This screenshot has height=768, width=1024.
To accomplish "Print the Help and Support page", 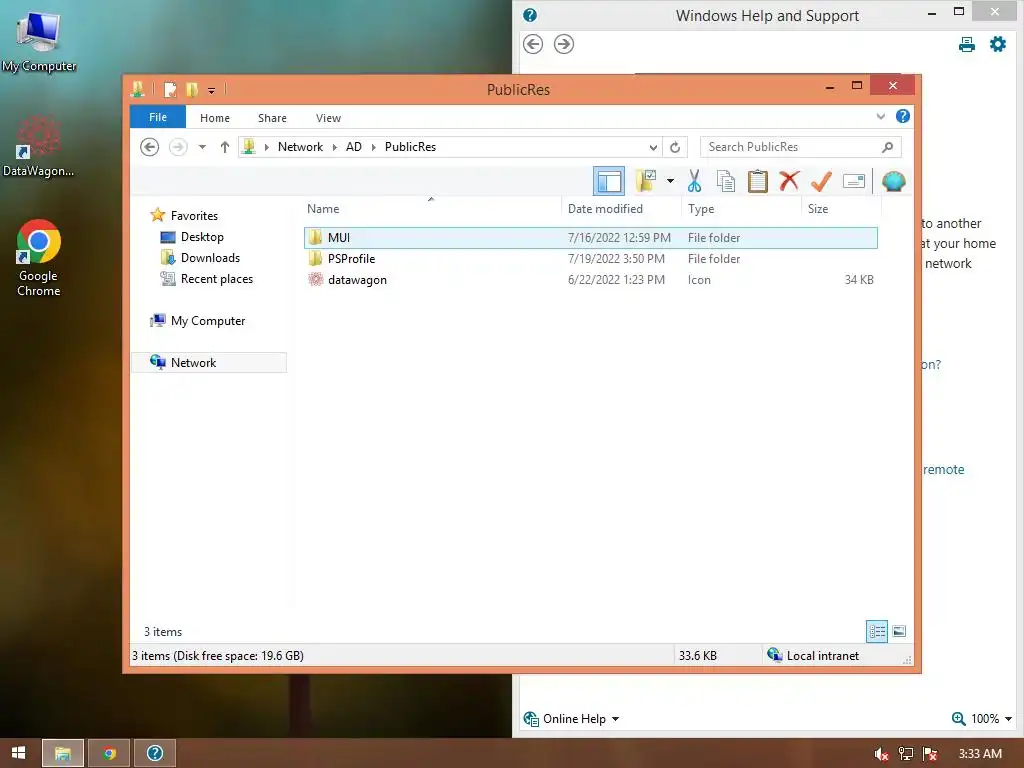I will 967,44.
